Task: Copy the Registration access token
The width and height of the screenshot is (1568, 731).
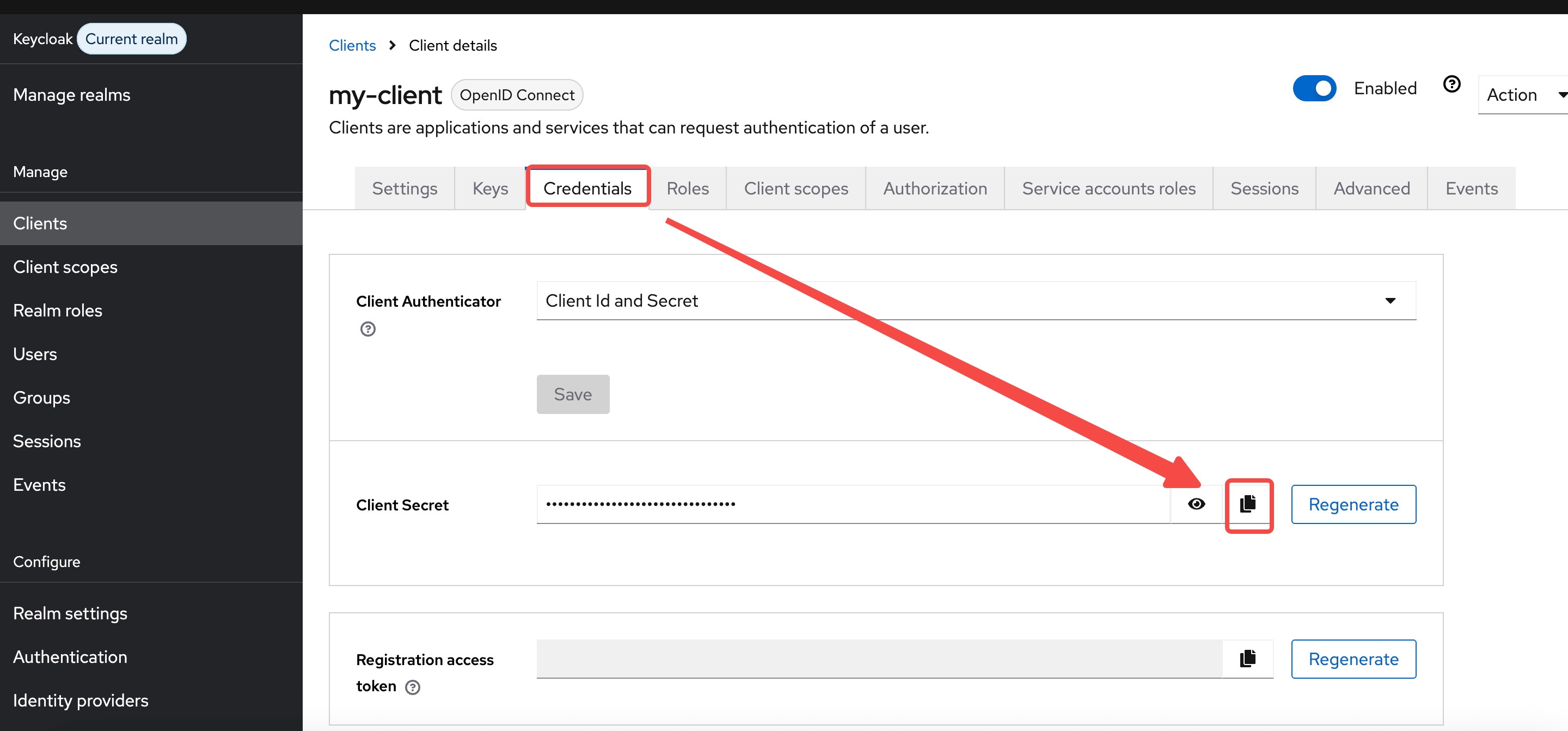Action: coord(1248,659)
